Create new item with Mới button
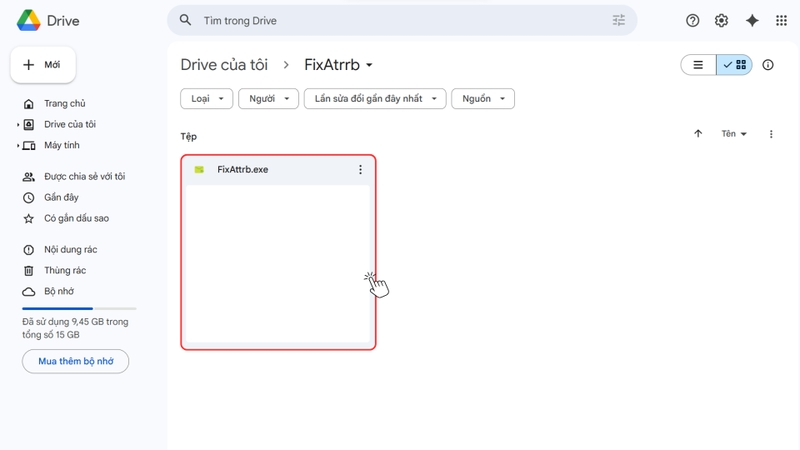The image size is (800, 450). (43, 65)
